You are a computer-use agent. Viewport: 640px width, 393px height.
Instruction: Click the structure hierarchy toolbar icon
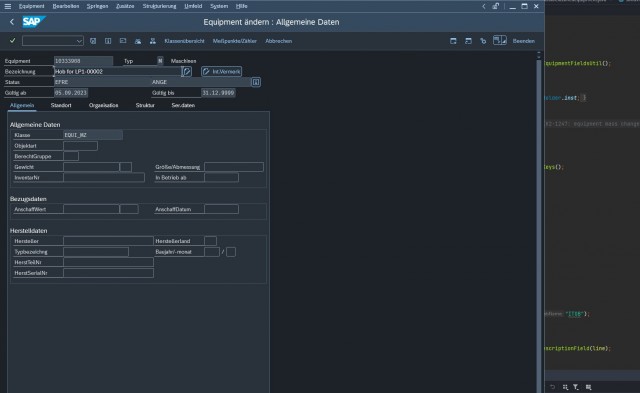[x=153, y=41]
